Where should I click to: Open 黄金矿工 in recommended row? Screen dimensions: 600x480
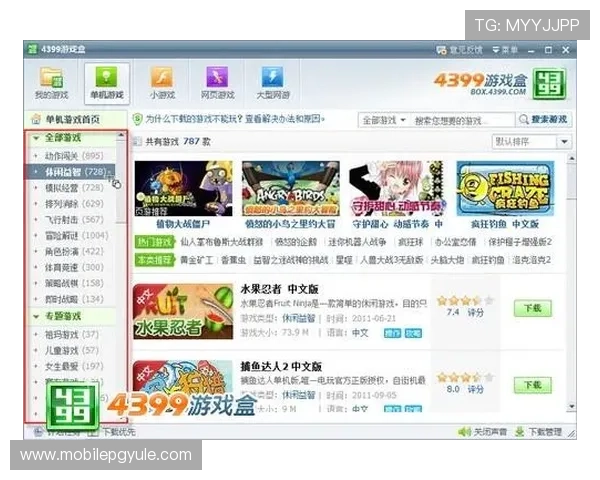pyautogui.click(x=196, y=260)
